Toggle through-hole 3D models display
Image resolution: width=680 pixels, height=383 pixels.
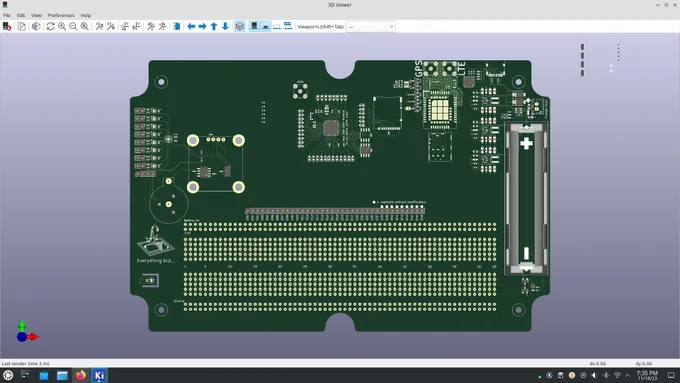tap(254, 26)
